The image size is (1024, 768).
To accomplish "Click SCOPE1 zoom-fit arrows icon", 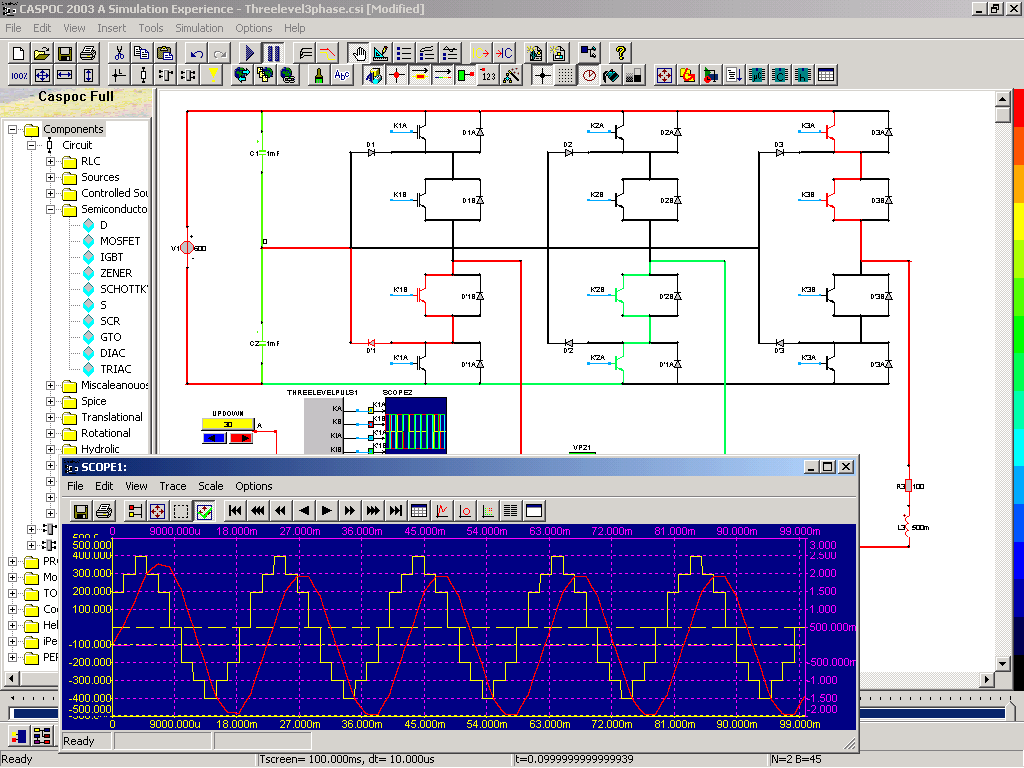I will [x=157, y=511].
